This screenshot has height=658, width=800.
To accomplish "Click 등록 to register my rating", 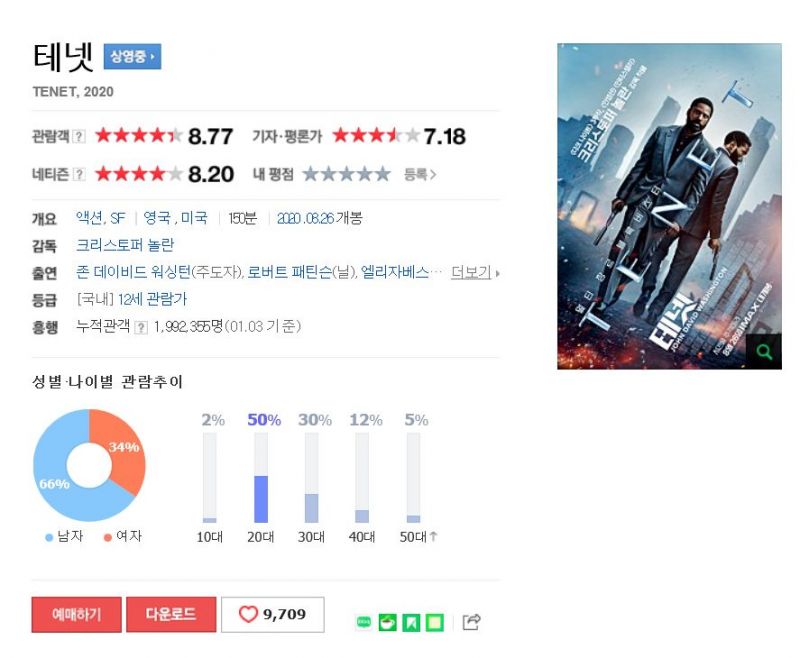I will click(x=420, y=174).
